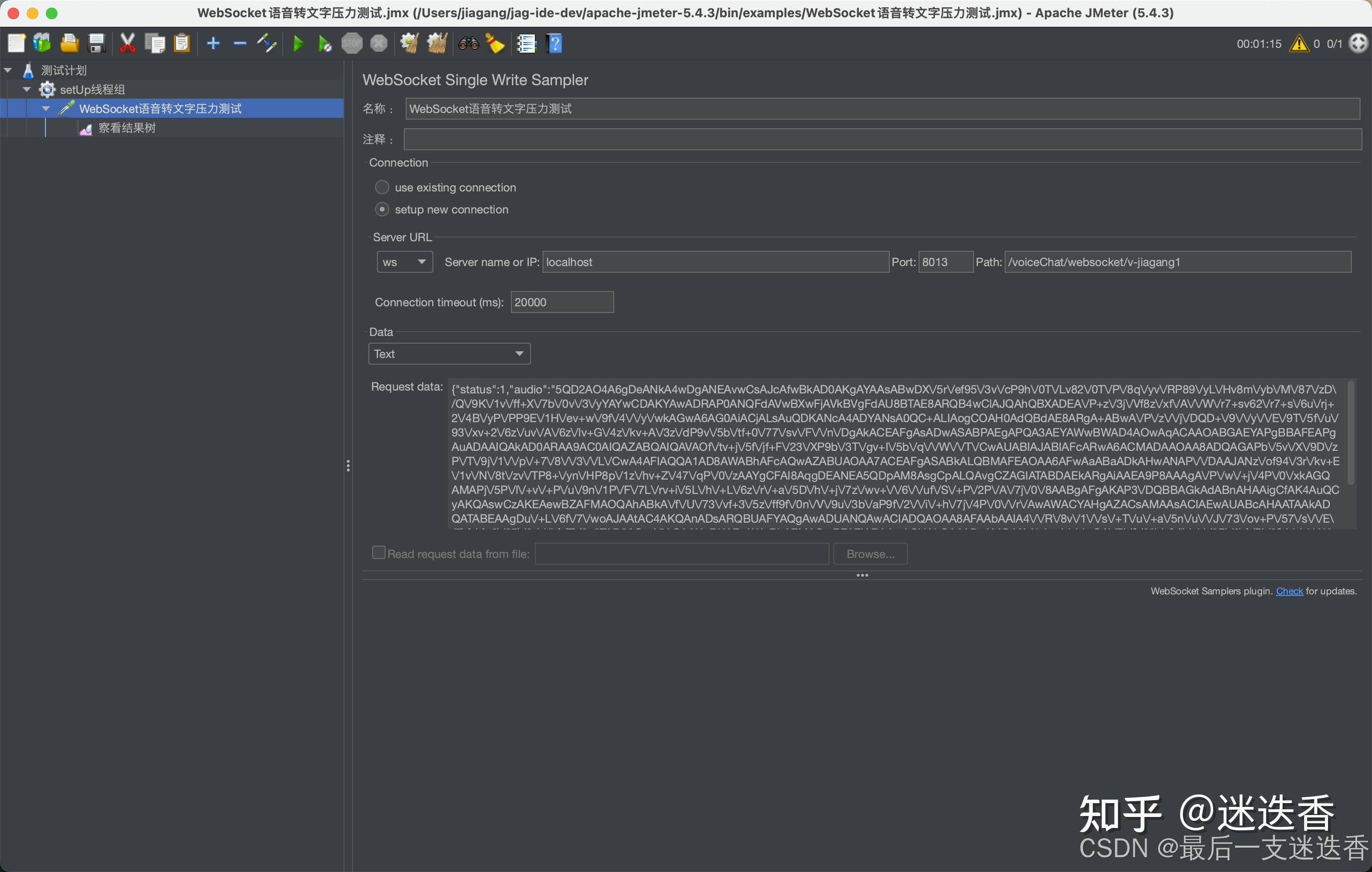Click the Paste clipboard icon
1372x872 pixels.
182,44
